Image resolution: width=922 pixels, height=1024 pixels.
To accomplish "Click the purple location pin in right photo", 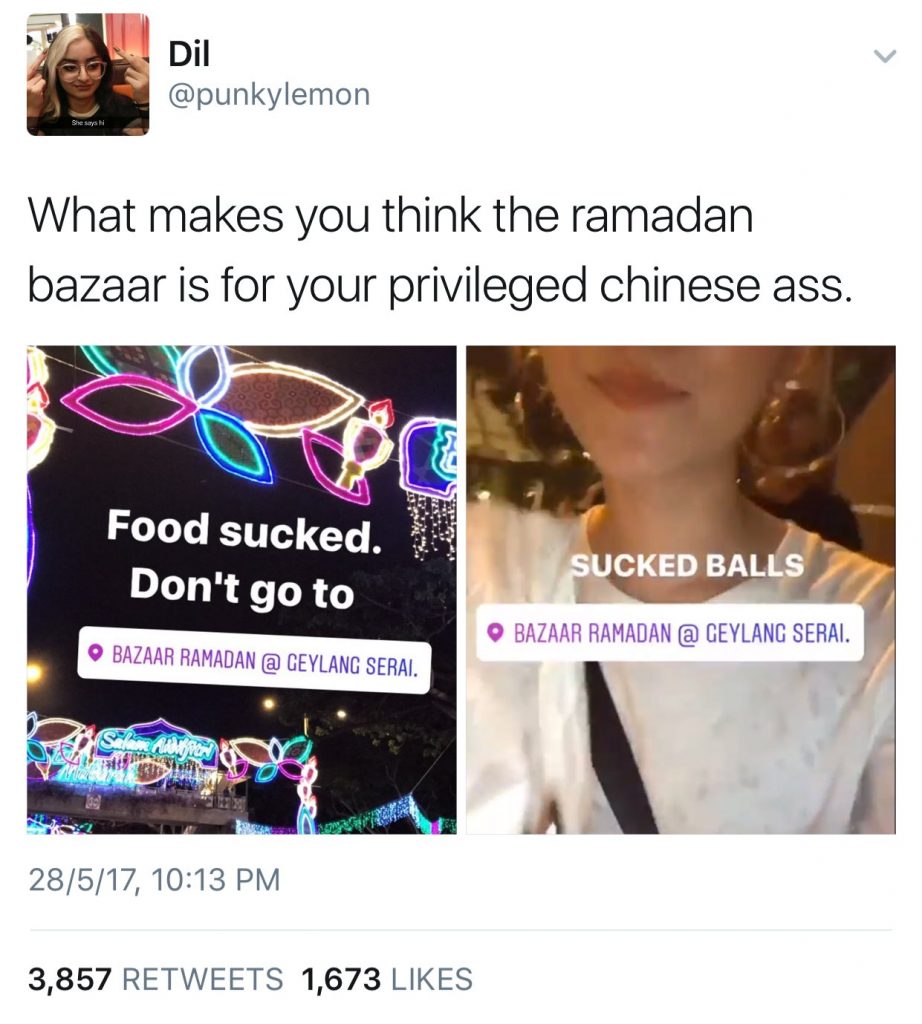I will click(496, 633).
